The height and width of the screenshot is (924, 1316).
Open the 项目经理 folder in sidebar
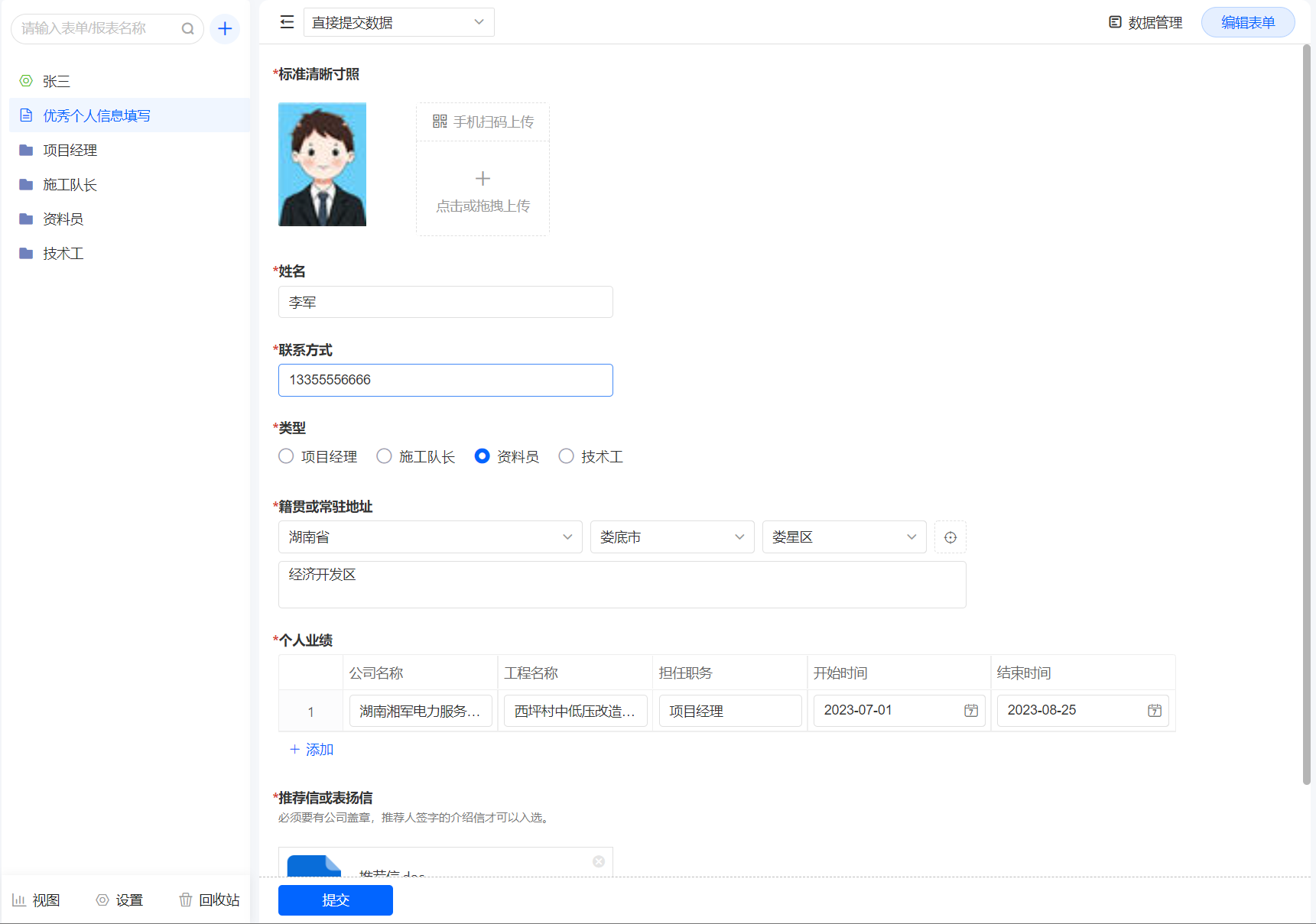point(70,151)
